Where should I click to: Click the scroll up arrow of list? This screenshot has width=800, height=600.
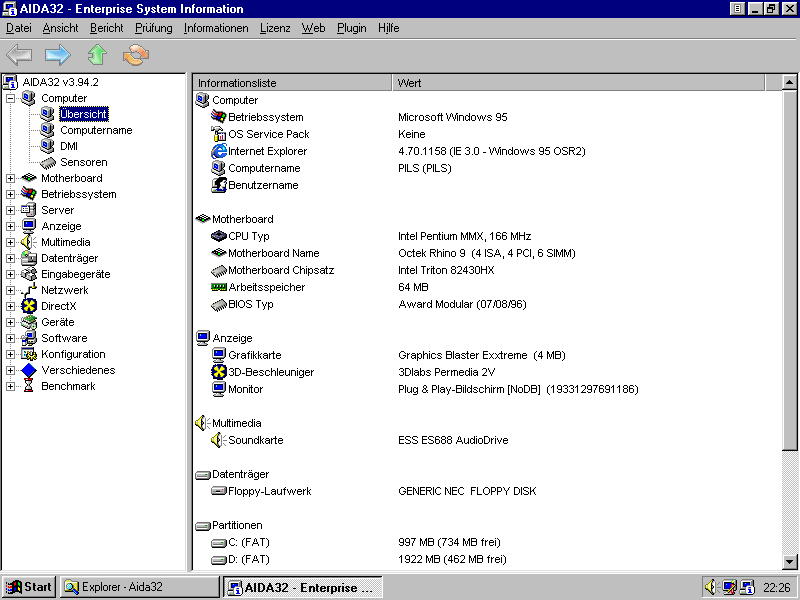[789, 82]
